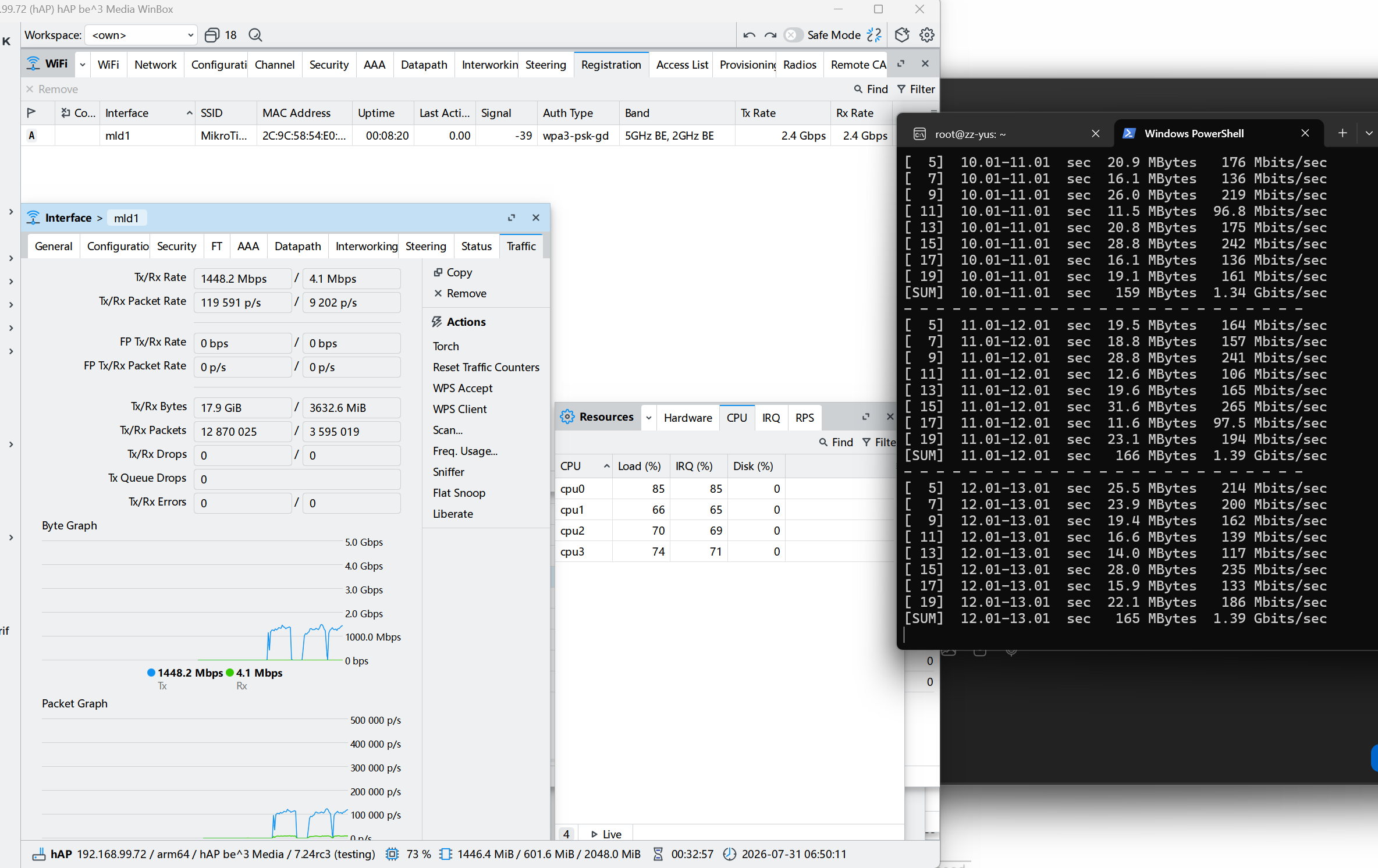Click the Signal column header

point(506,113)
